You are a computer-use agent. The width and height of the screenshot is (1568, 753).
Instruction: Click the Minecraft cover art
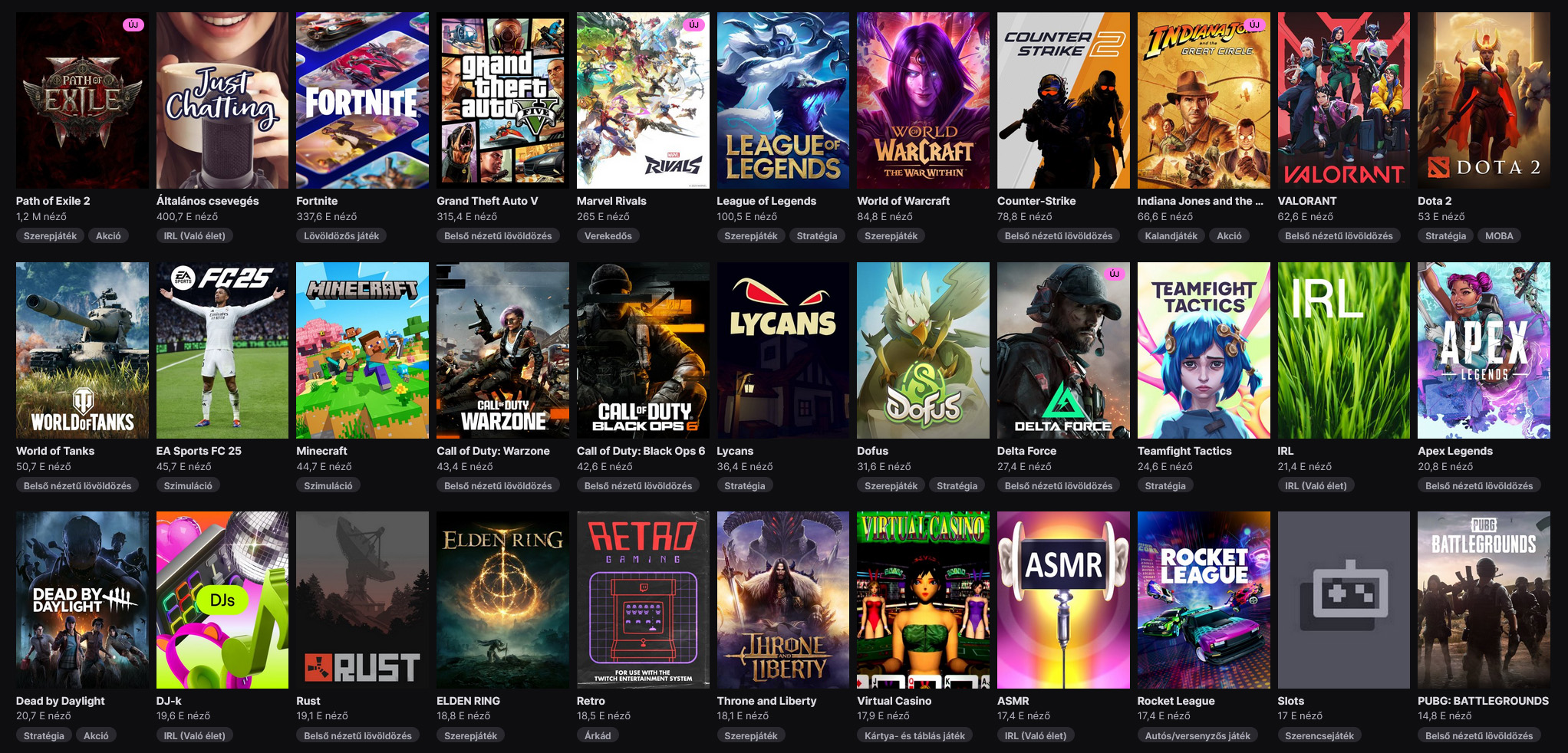[363, 350]
